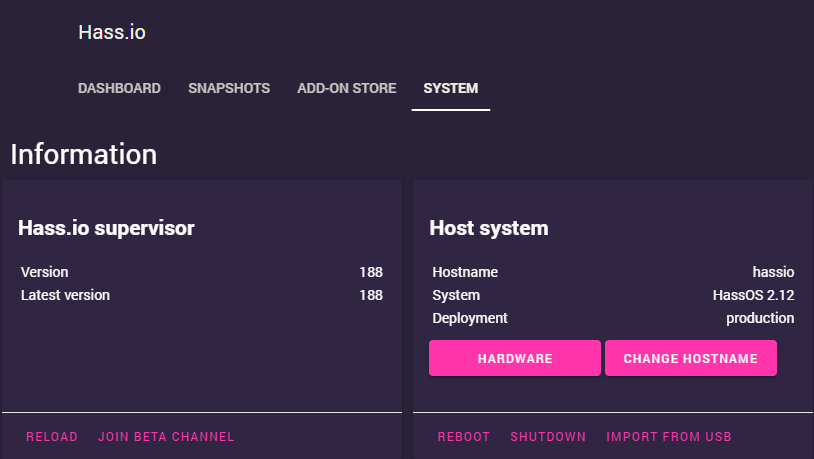814x459 pixels.
Task: Click the Latest version row value
Action: click(x=371, y=295)
